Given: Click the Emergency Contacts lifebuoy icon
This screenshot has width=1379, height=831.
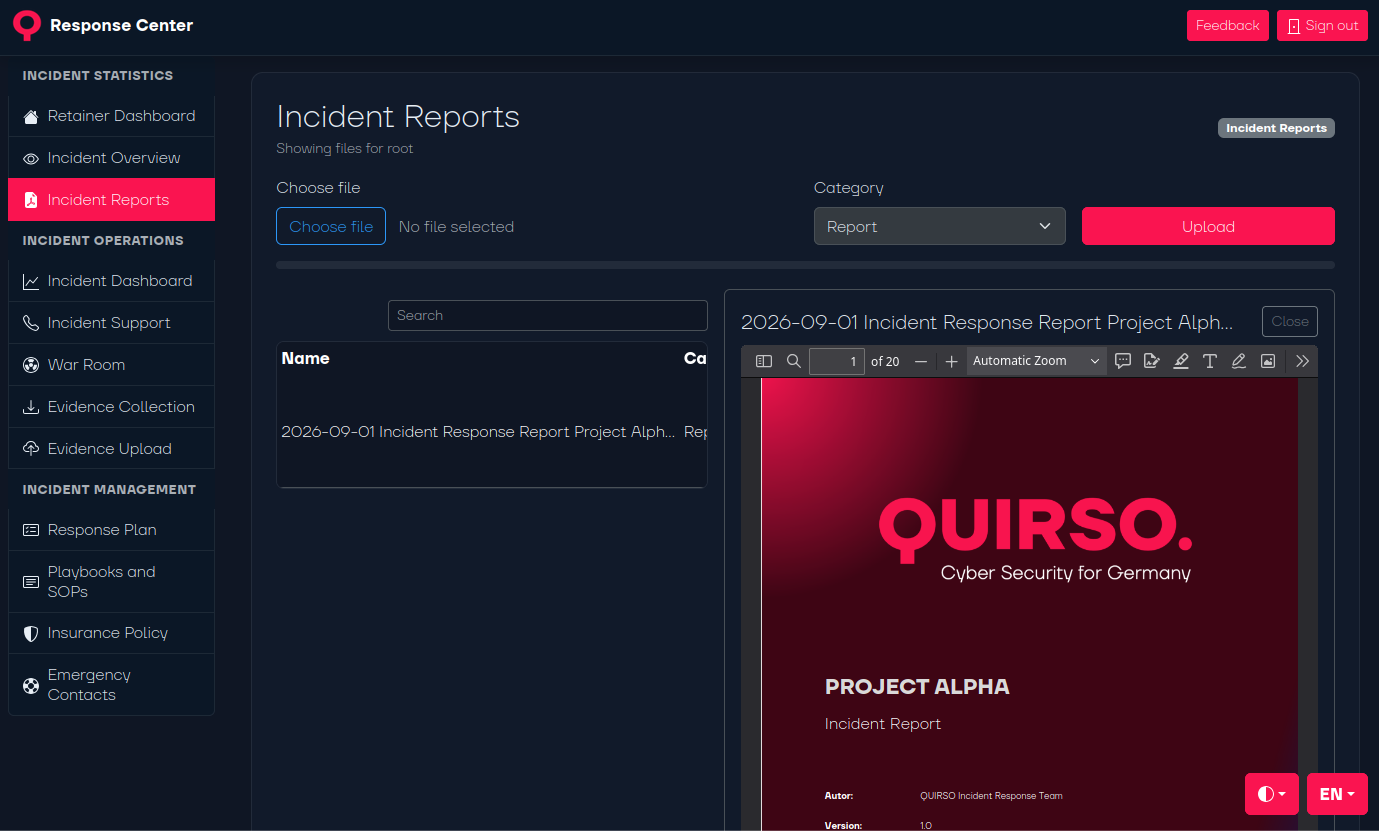Looking at the screenshot, I should (x=31, y=685).
